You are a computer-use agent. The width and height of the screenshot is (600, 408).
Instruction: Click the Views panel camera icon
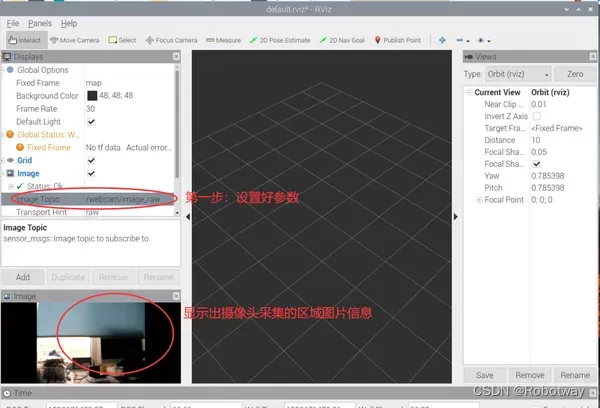point(469,57)
